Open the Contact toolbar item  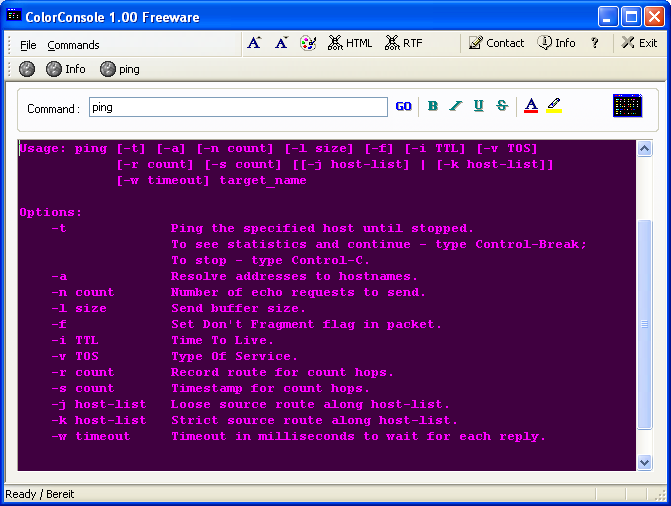click(496, 43)
